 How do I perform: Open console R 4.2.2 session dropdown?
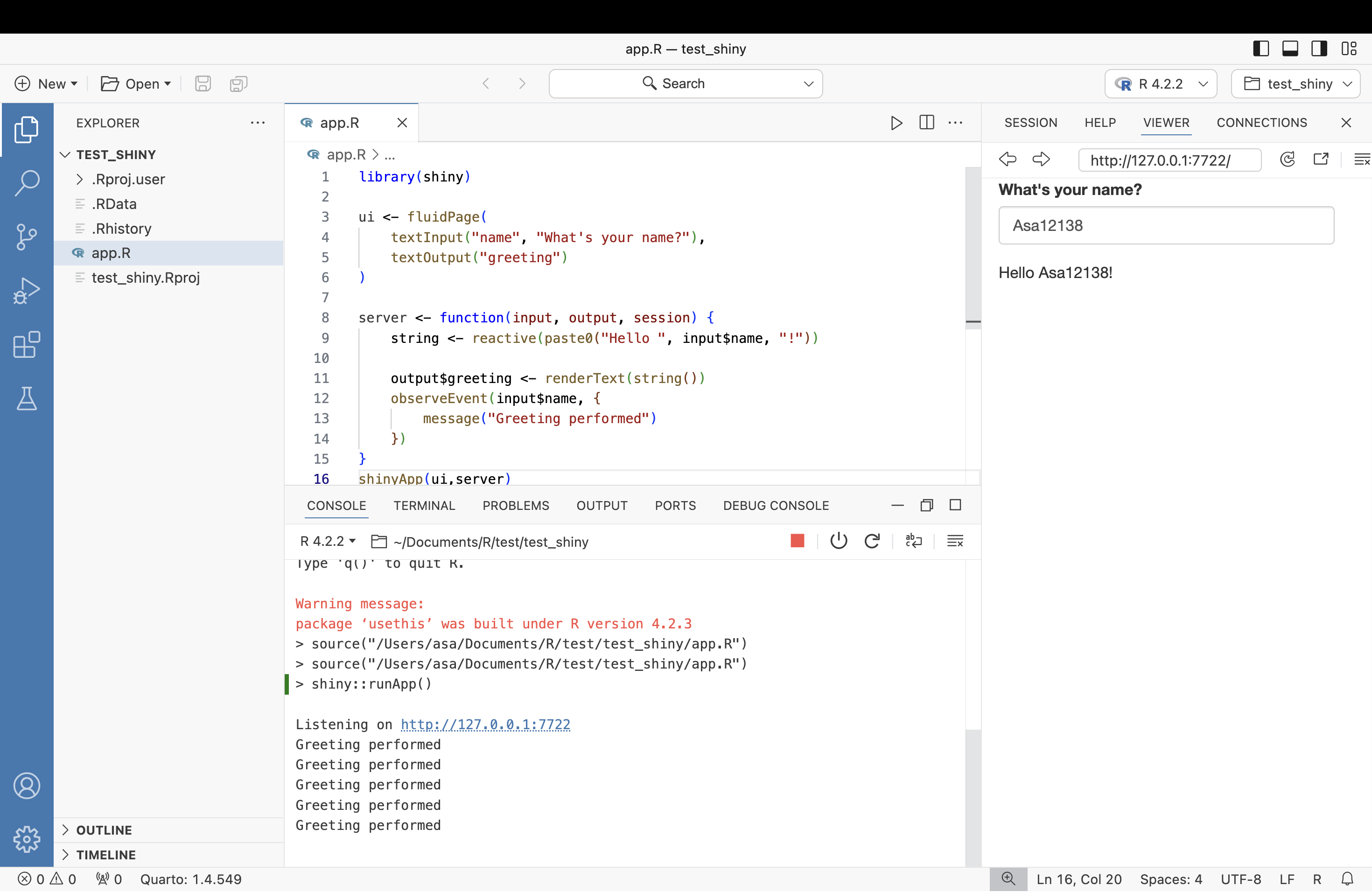coord(328,541)
